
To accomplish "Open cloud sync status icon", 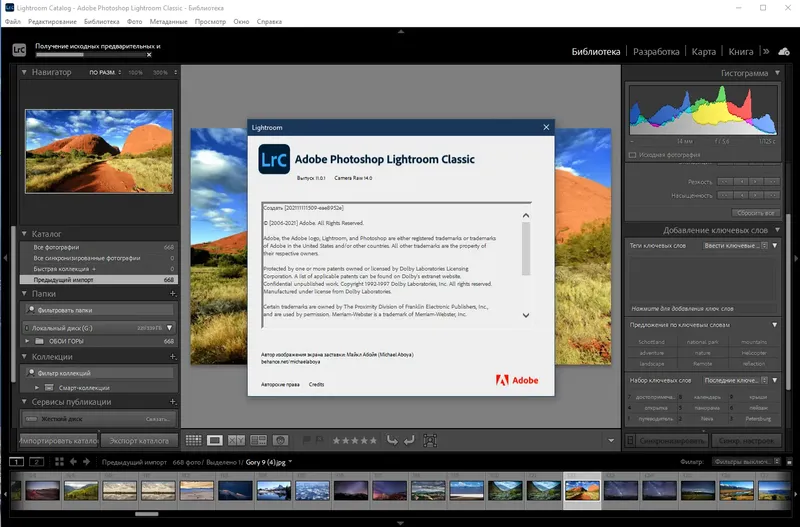I will (x=784, y=52).
